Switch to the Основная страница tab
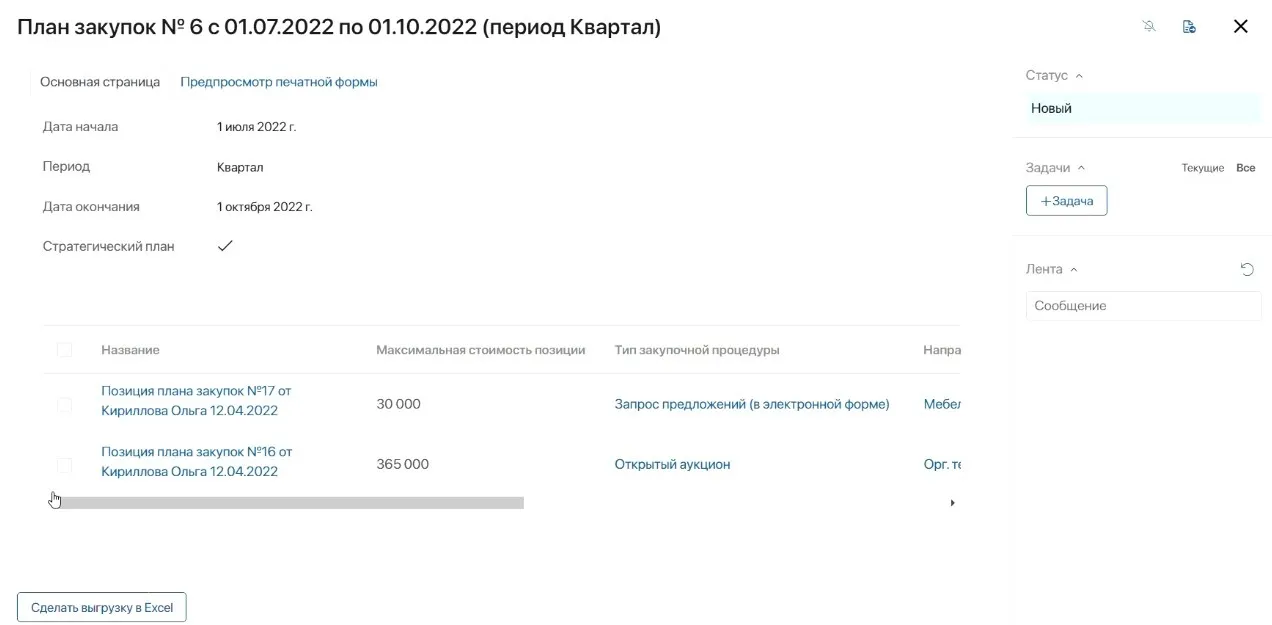This screenshot has height=625, width=1272. tap(100, 82)
